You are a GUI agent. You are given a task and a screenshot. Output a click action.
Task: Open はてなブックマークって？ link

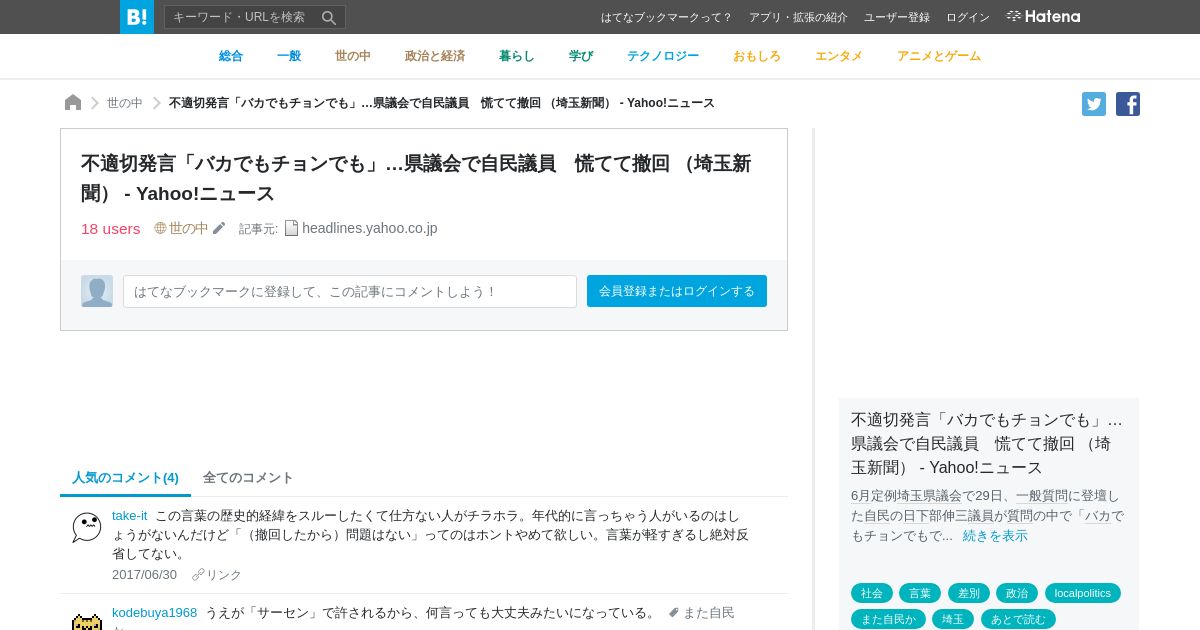[x=667, y=17]
